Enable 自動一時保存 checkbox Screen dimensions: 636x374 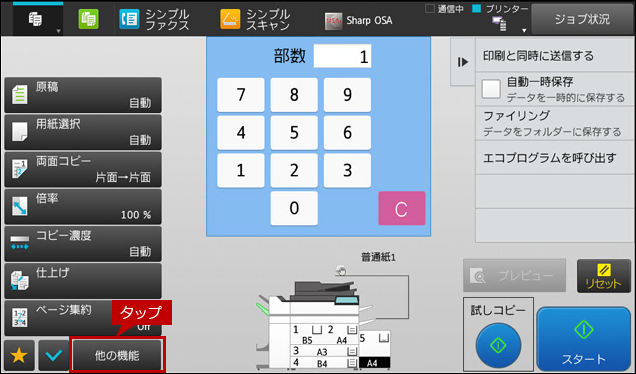pos(491,89)
